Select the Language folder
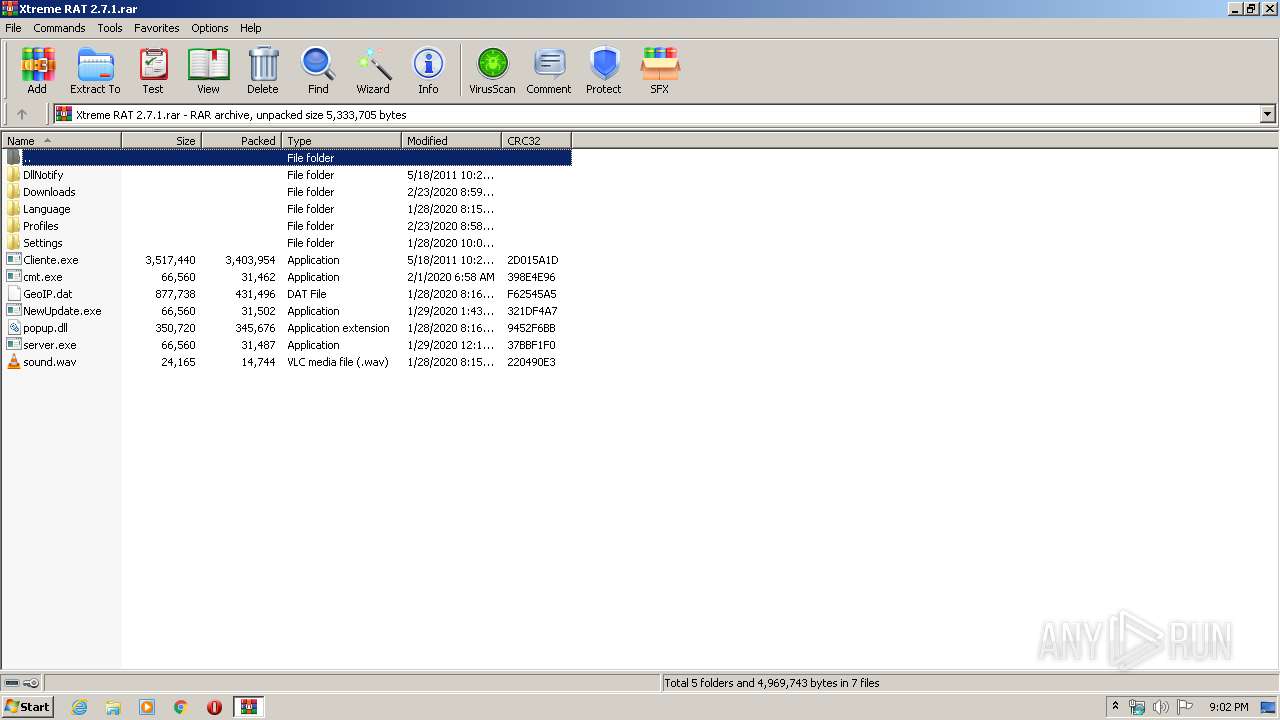The image size is (1280, 720). tap(46, 209)
